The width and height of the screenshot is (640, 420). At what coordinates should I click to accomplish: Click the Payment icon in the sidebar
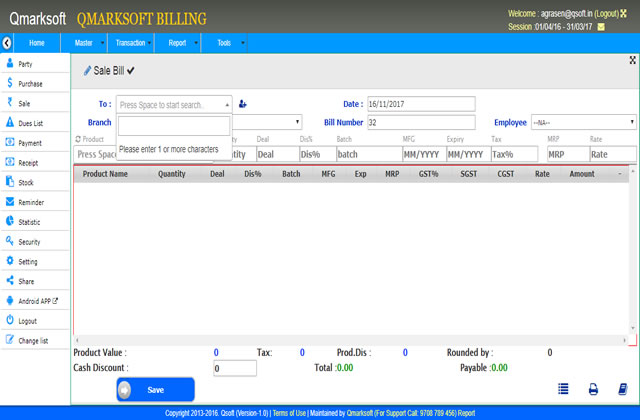pyautogui.click(x=10, y=142)
